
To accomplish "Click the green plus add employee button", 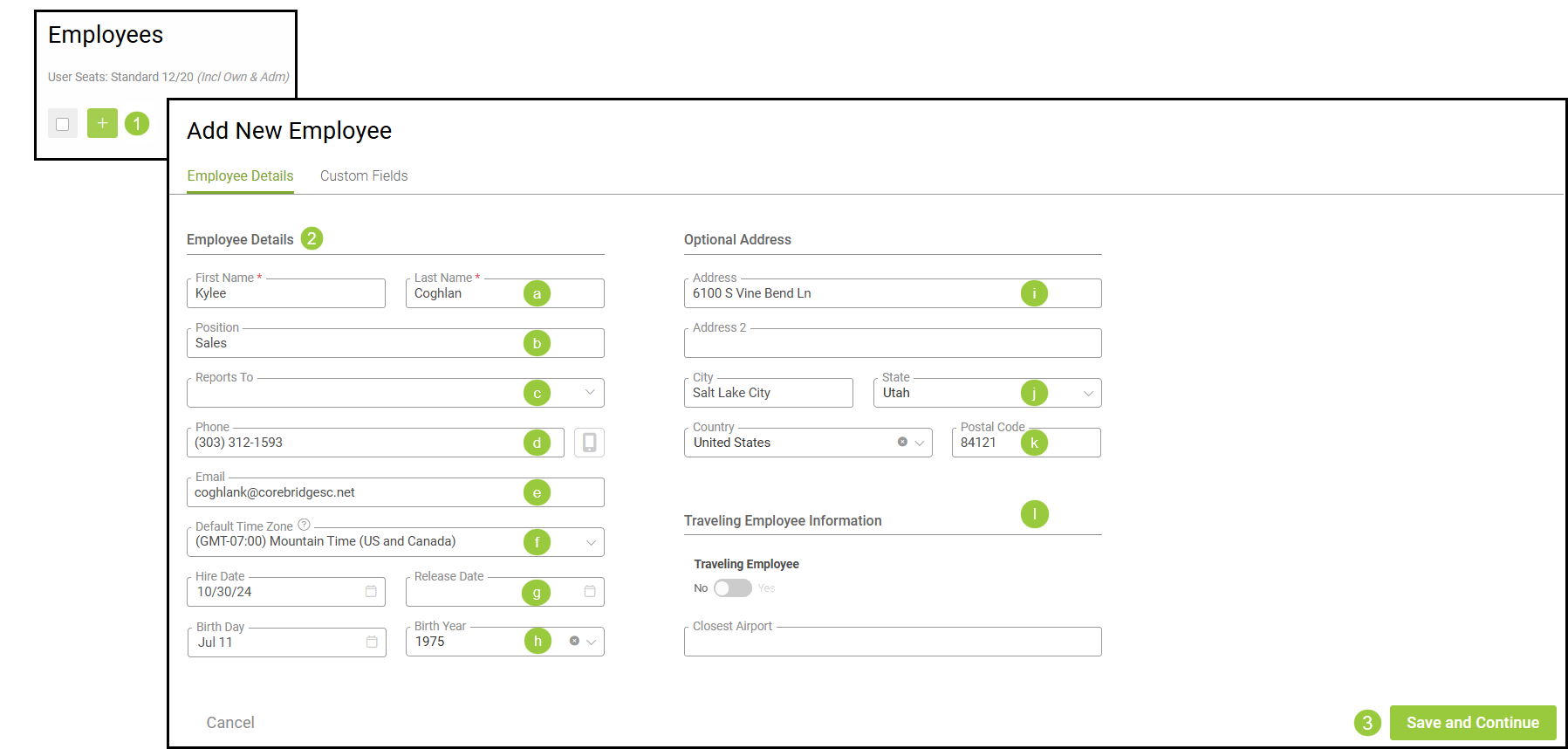I will pos(102,123).
